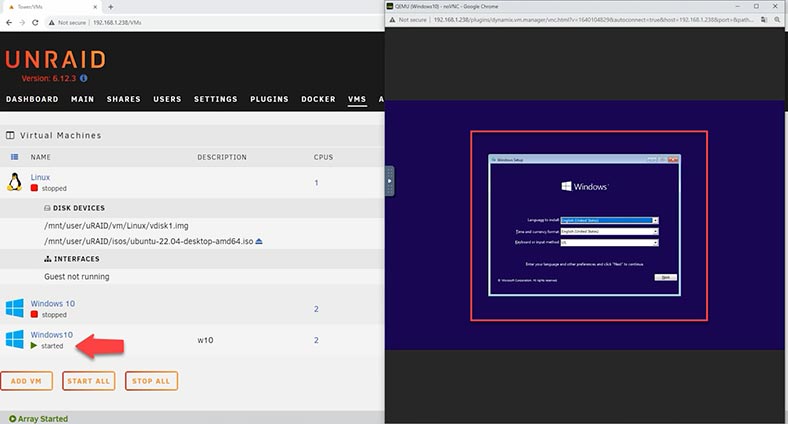788x424 pixels.
Task: Reload the Unraid VMs page
Action: point(35,22)
